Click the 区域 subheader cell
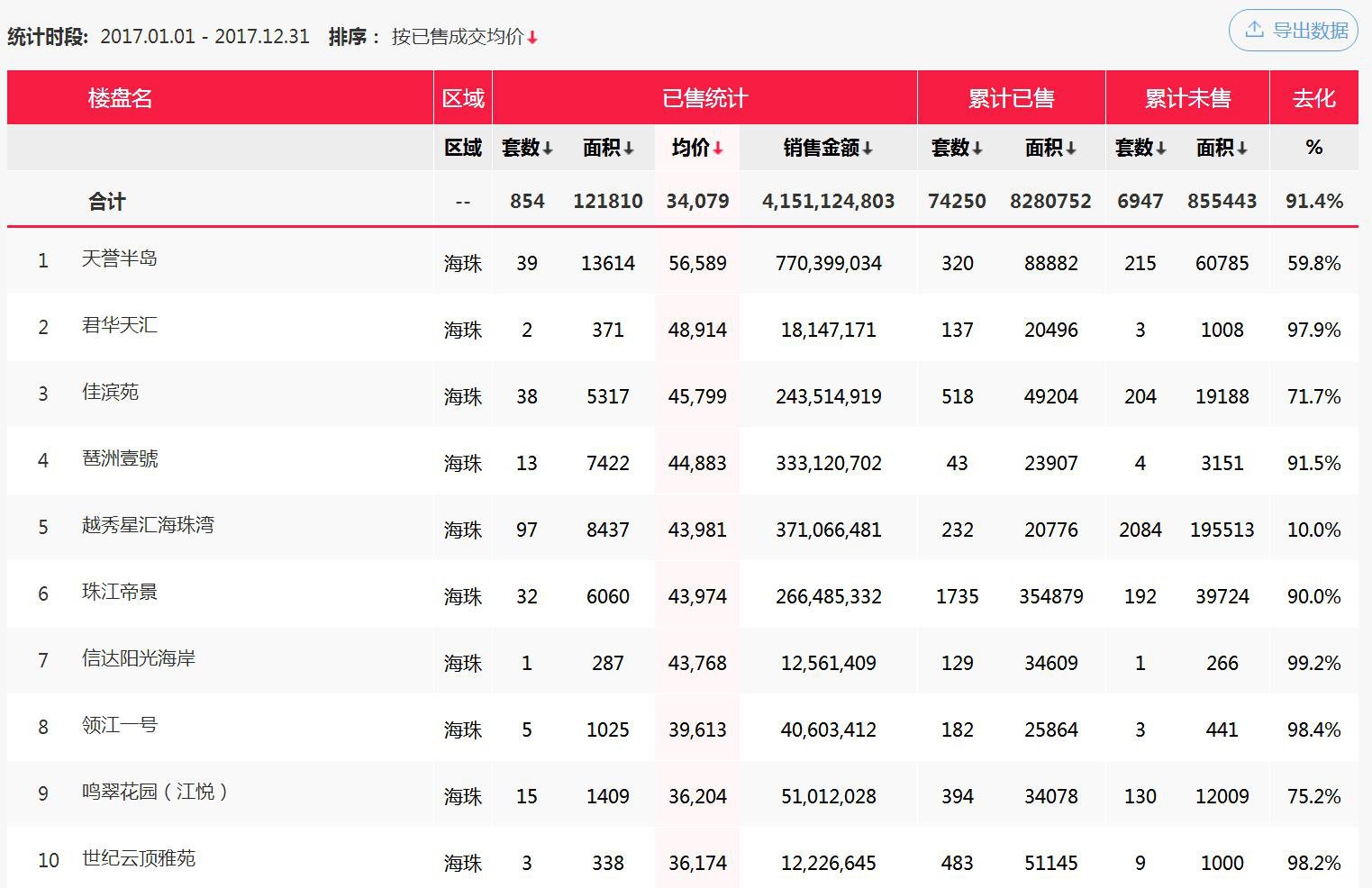This screenshot has height=888, width=1372. (463, 148)
